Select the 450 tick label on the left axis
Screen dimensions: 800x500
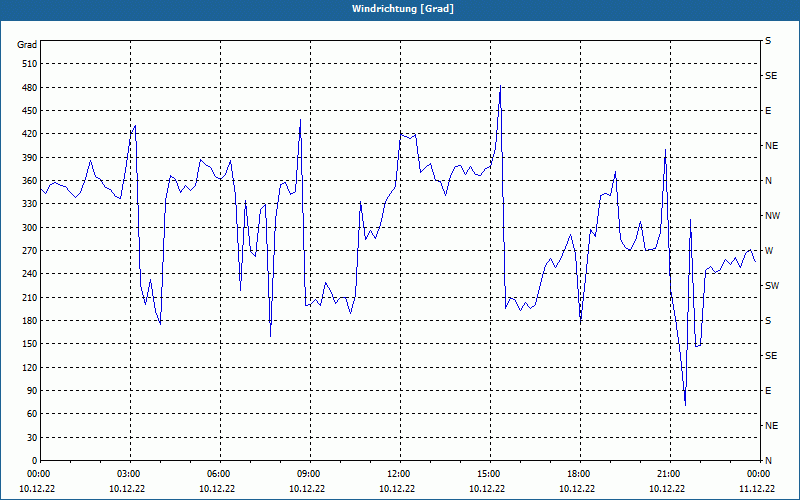pyautogui.click(x=29, y=111)
